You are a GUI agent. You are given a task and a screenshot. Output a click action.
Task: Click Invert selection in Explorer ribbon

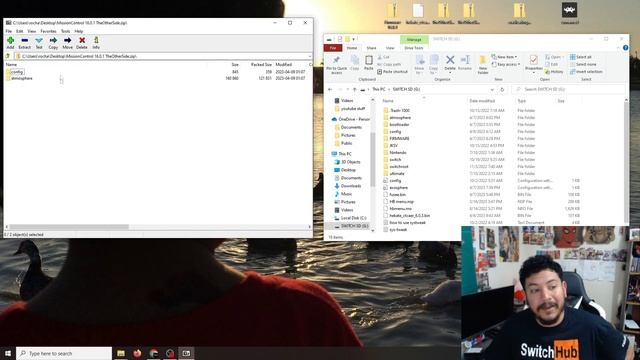point(586,71)
